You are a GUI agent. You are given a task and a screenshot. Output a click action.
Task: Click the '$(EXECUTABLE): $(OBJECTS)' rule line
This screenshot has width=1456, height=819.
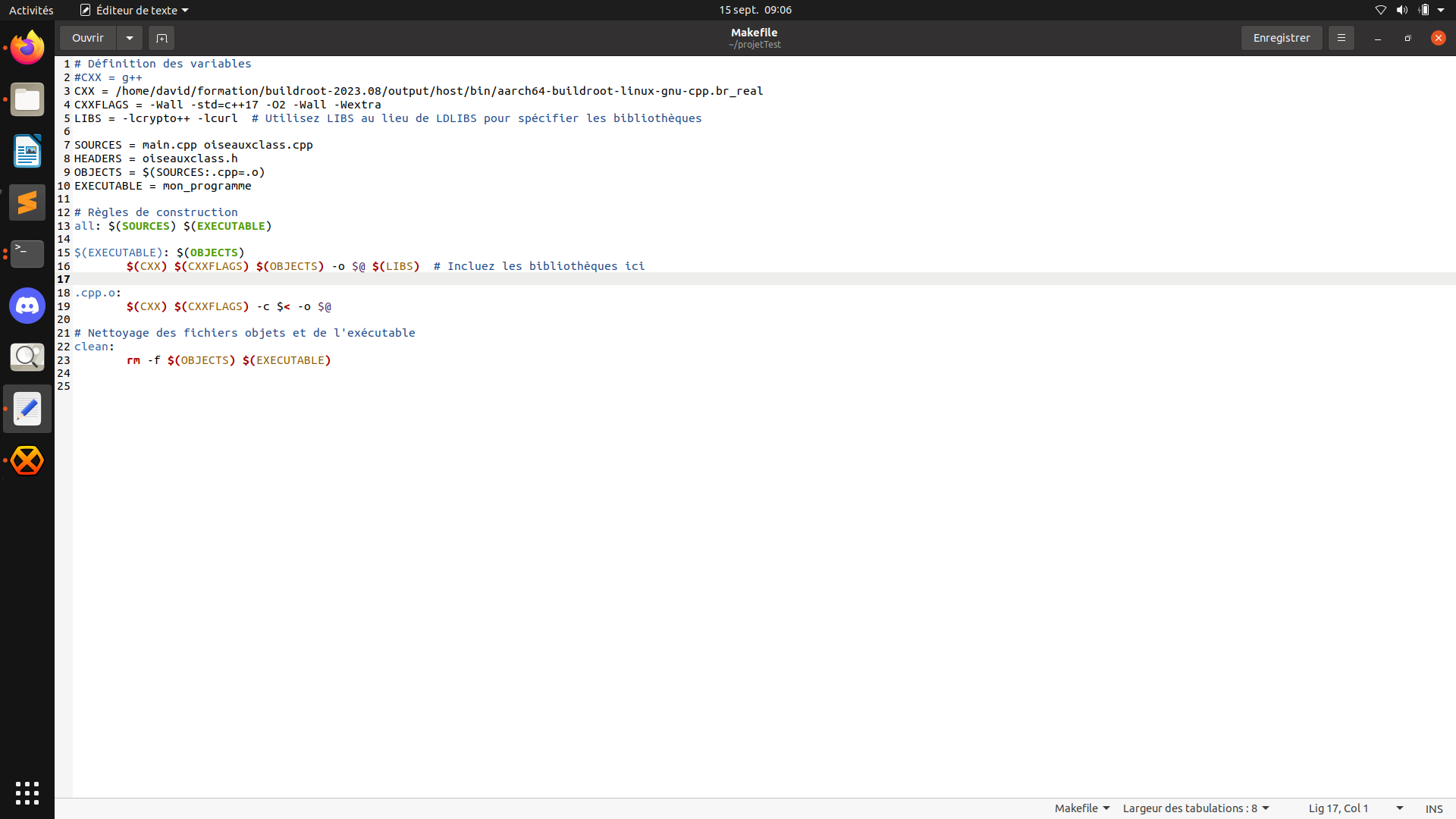click(159, 253)
